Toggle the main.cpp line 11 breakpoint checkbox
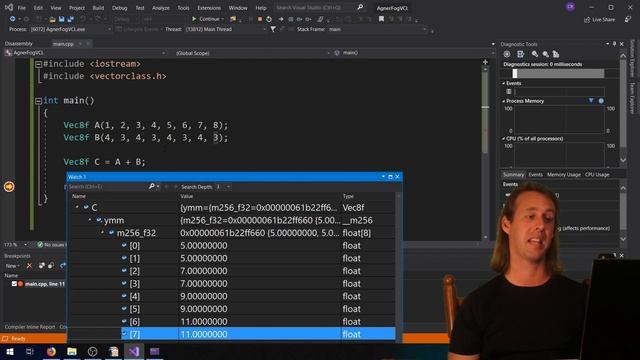 point(14,284)
